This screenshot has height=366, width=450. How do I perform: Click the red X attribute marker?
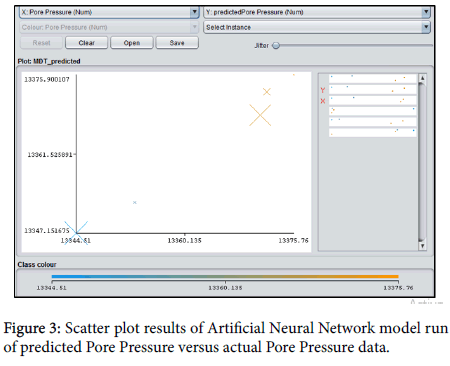pos(323,101)
